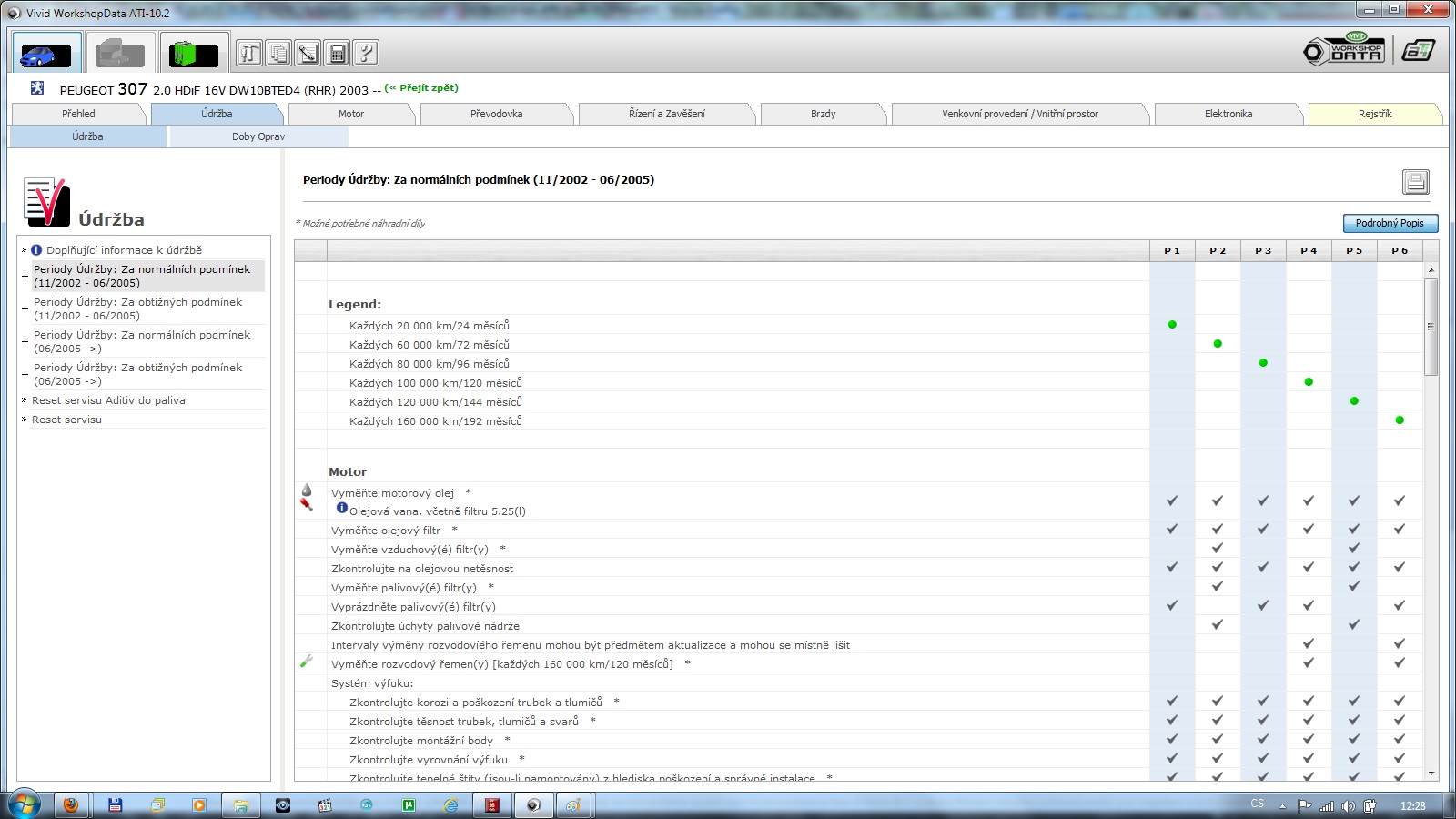Open Reset servisu Aditiv do paliva
This screenshot has width=1456, height=819.
[108, 400]
